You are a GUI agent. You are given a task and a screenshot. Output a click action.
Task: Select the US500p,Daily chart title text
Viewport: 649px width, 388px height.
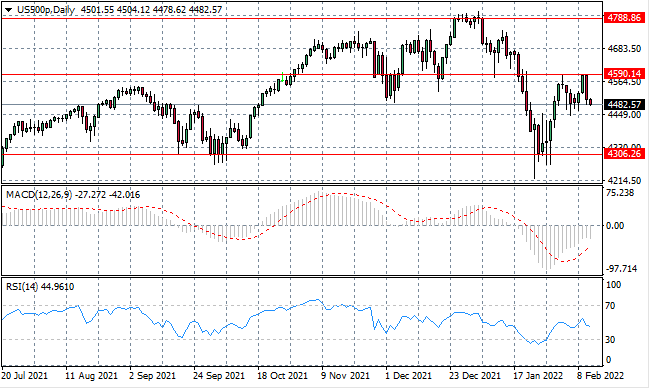(x=46, y=10)
